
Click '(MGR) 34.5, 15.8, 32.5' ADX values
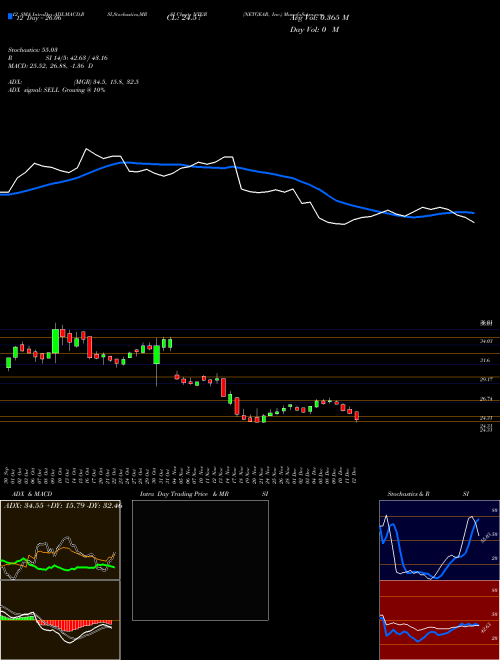pos(106,82)
